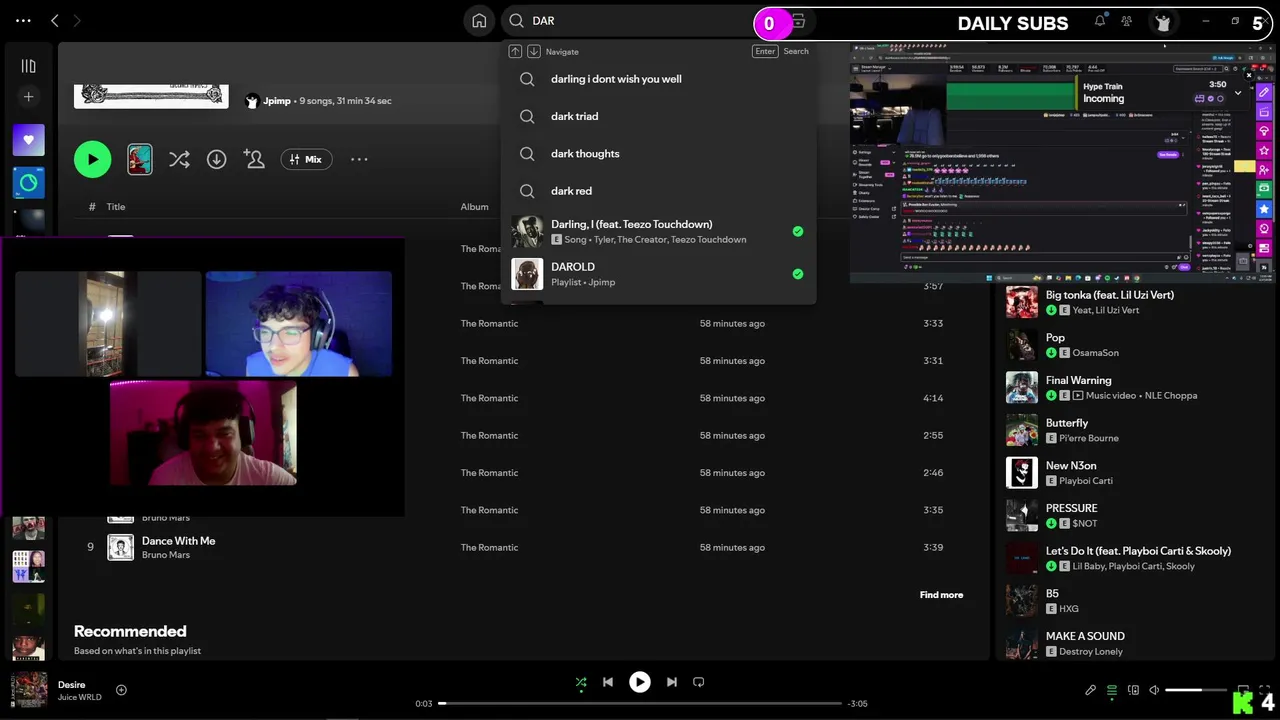Click the green money icon in stream toolbar
This screenshot has height=720, width=1280.
[1264, 189]
